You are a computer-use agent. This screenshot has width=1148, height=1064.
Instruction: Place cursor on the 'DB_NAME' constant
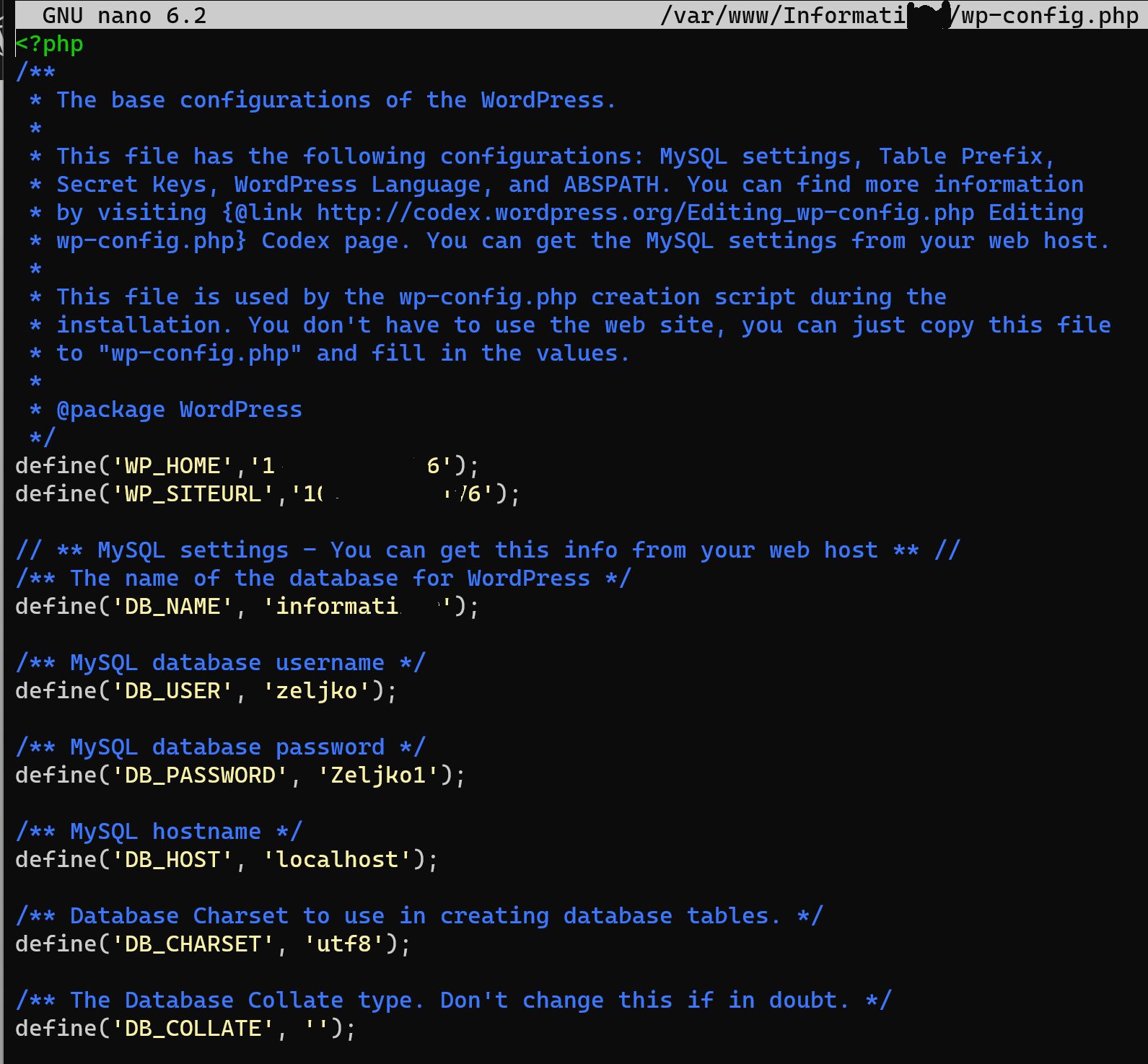coord(172,607)
